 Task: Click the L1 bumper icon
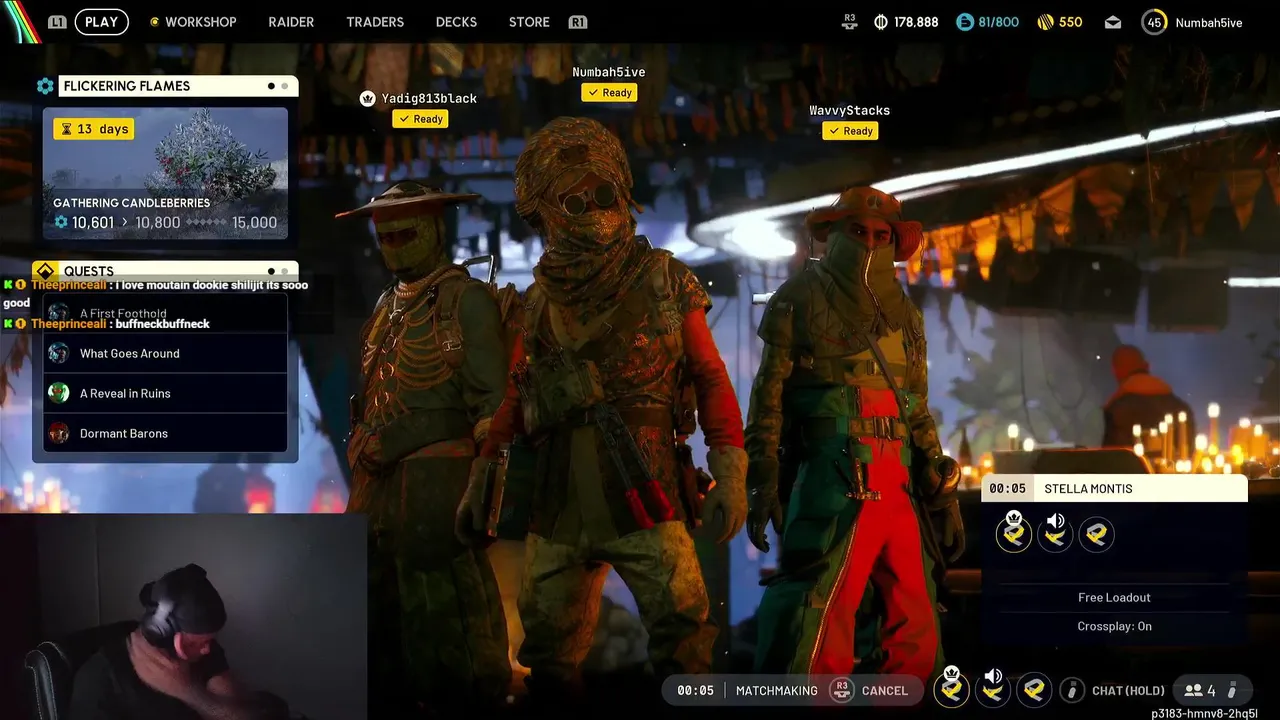click(x=57, y=22)
